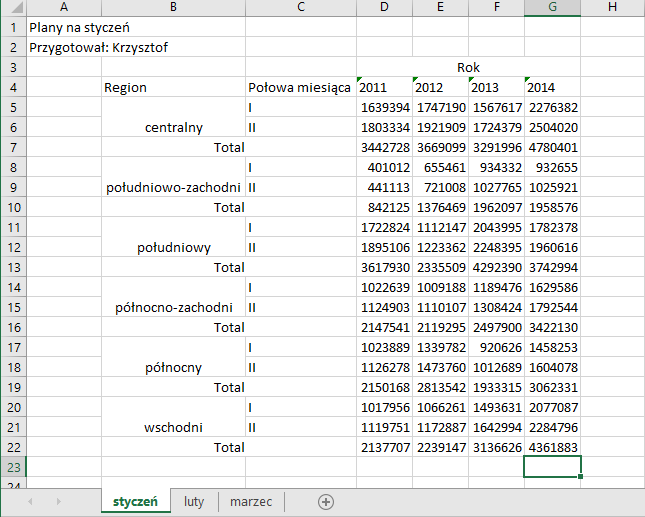Click the cell containing 'Plany na styczeń'
The image size is (645, 517).
pos(80,27)
